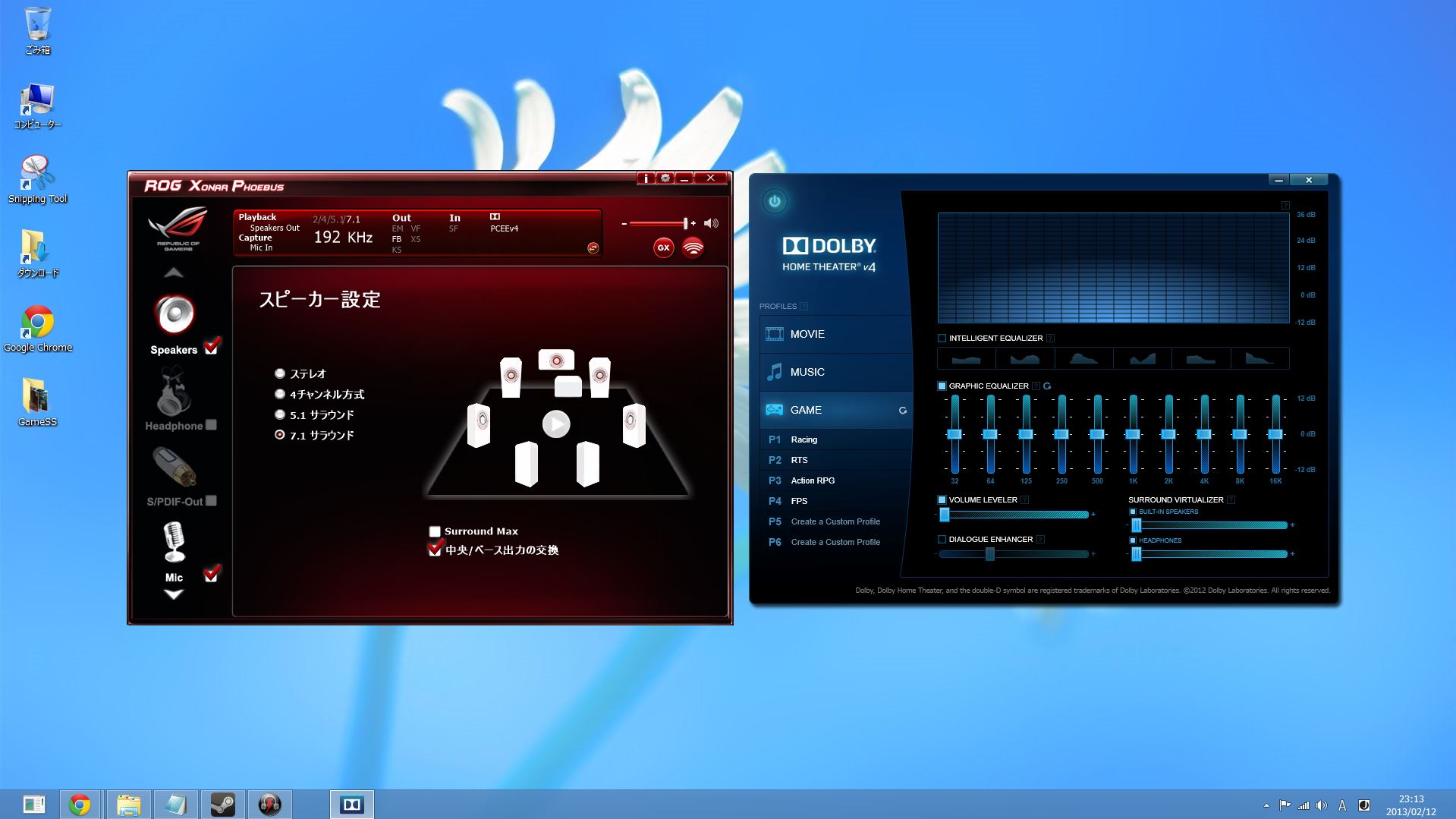The image size is (1456, 819).
Task: Toggle the Built-in Speakers virtualizer checkbox
Action: point(1134,512)
